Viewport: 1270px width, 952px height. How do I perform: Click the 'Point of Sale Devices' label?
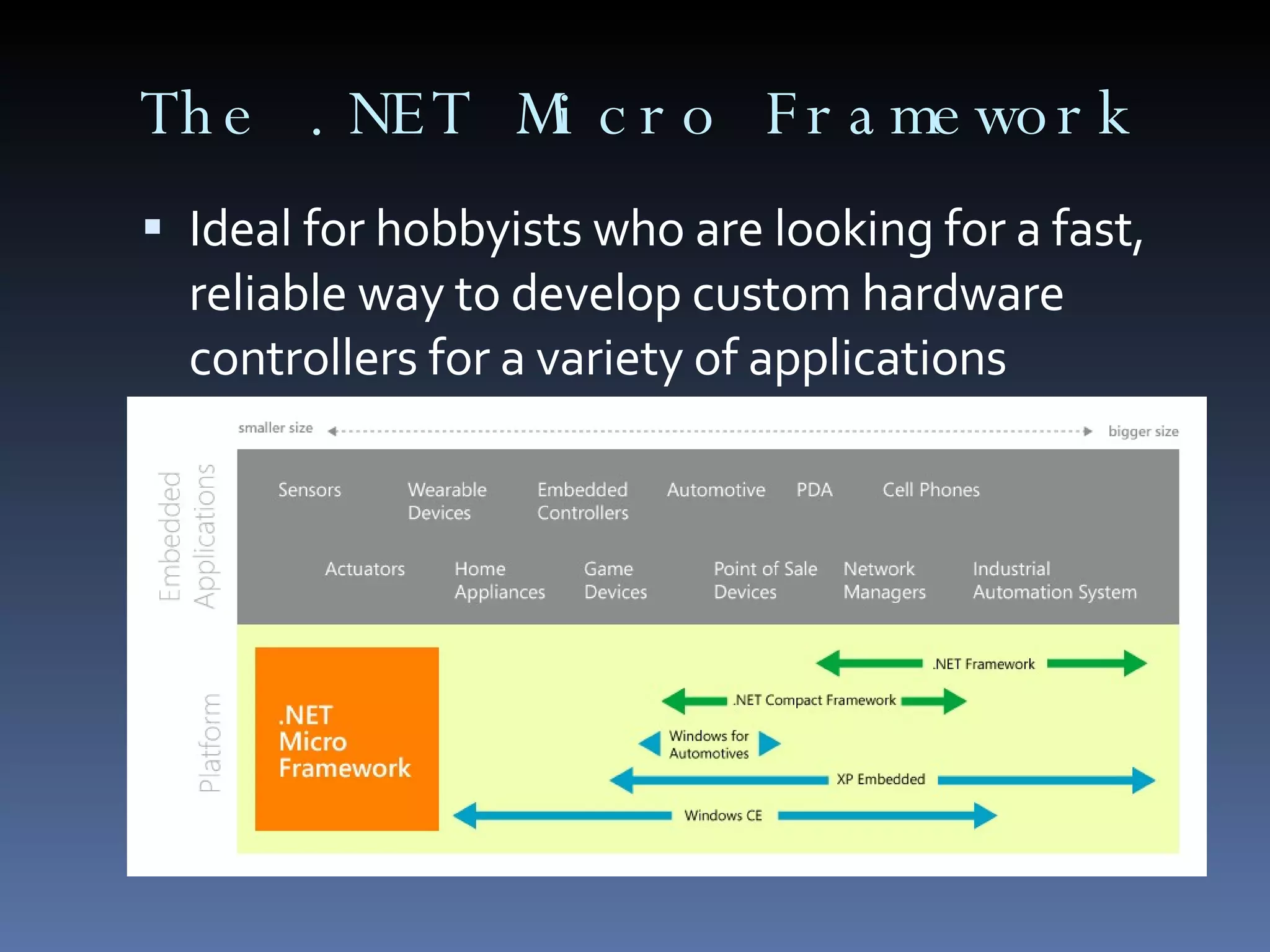click(x=765, y=580)
